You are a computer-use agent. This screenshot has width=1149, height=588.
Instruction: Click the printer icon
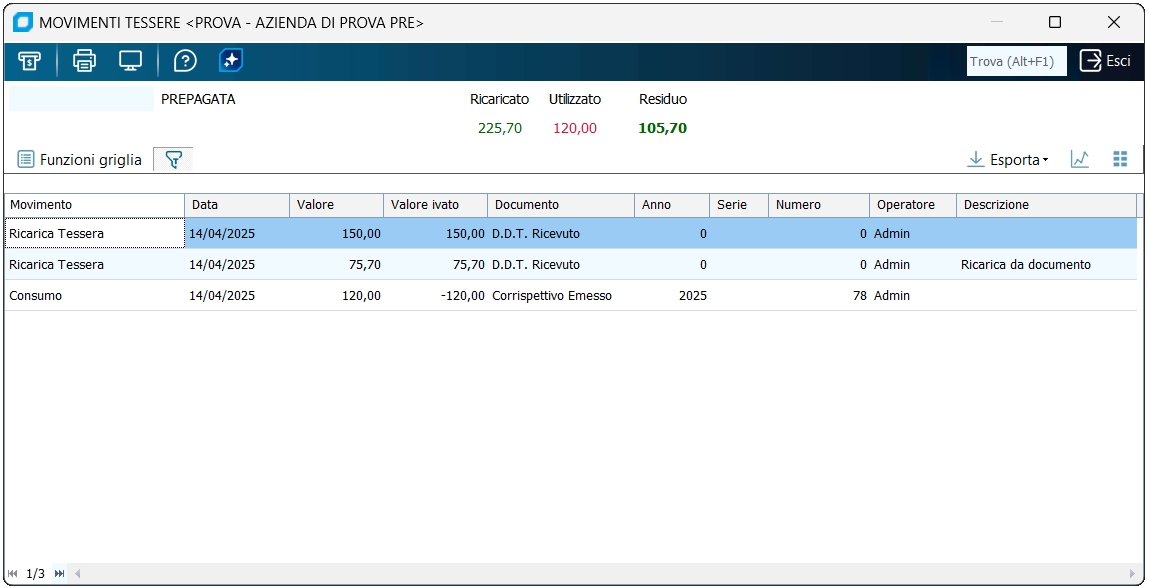pos(84,61)
